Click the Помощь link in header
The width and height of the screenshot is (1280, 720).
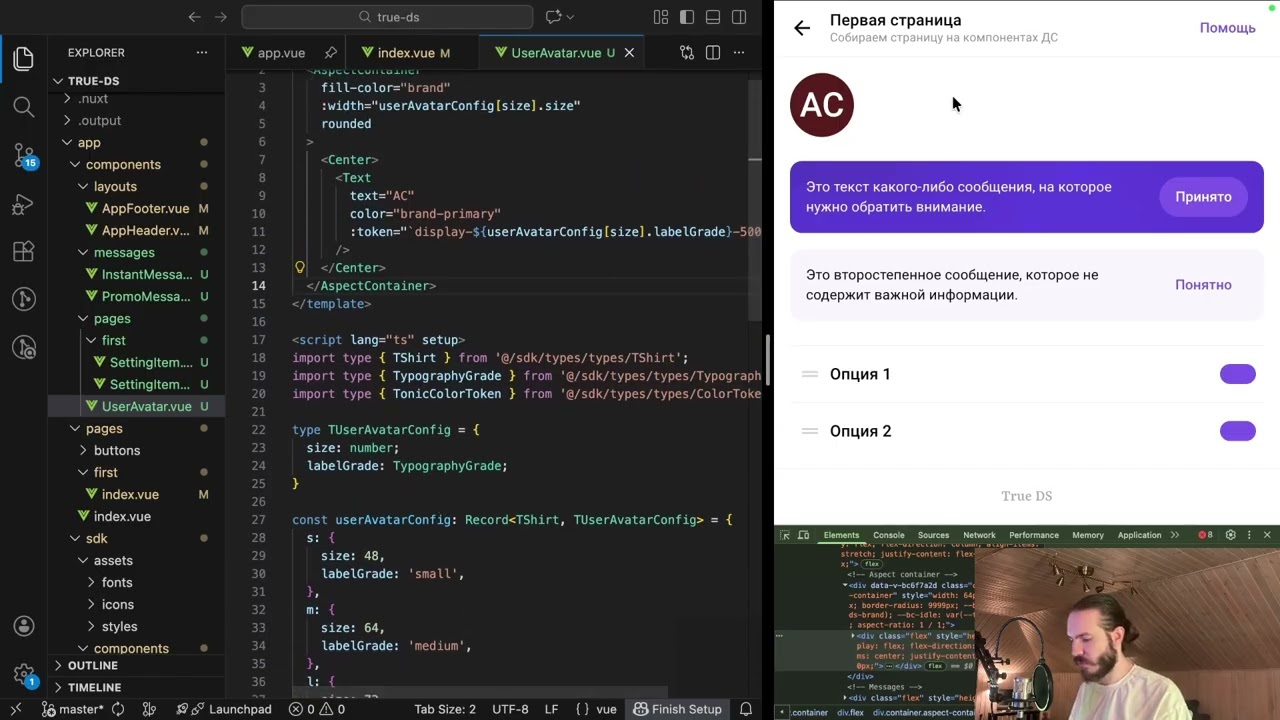[x=1227, y=28]
